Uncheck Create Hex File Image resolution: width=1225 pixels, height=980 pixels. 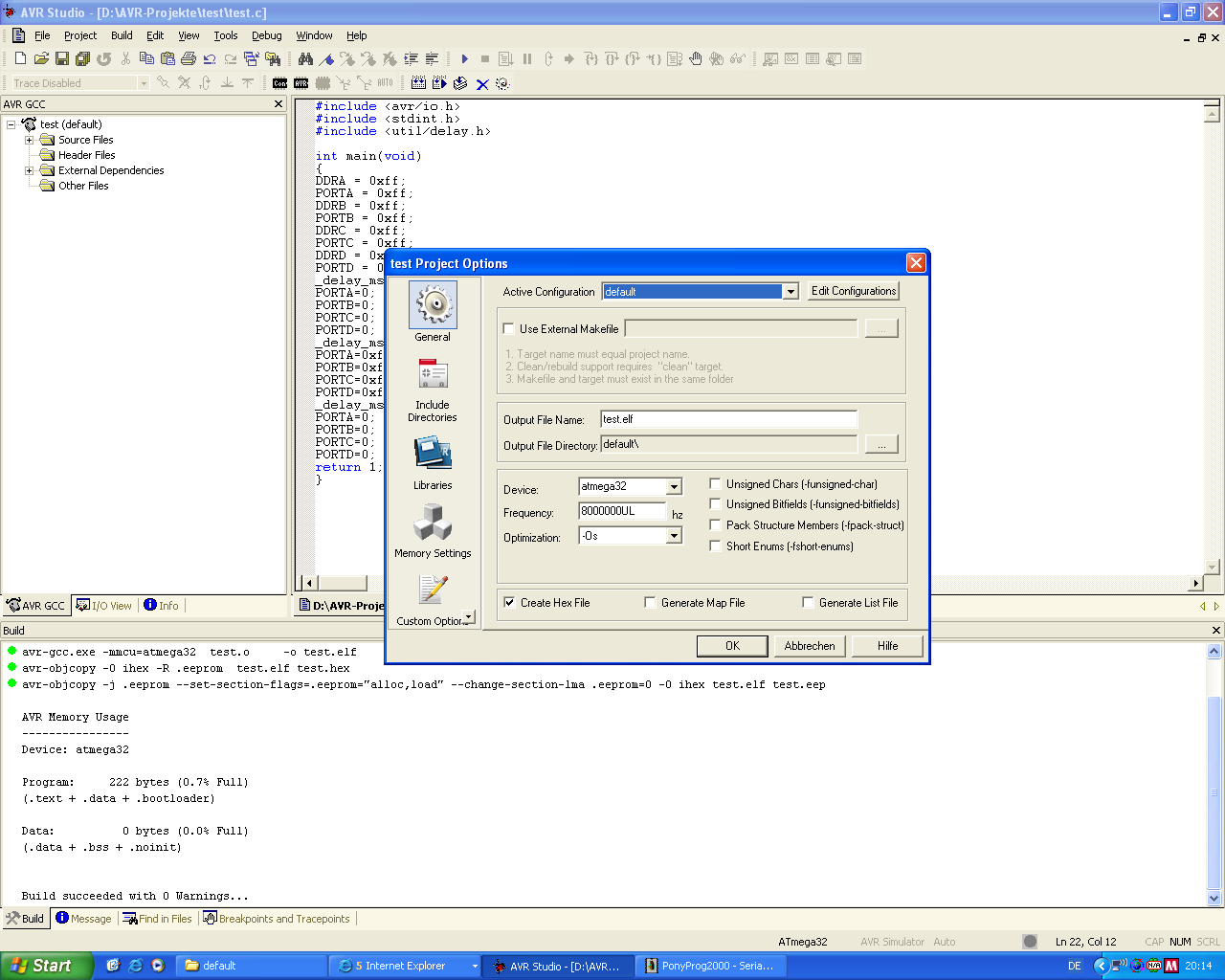tap(509, 603)
